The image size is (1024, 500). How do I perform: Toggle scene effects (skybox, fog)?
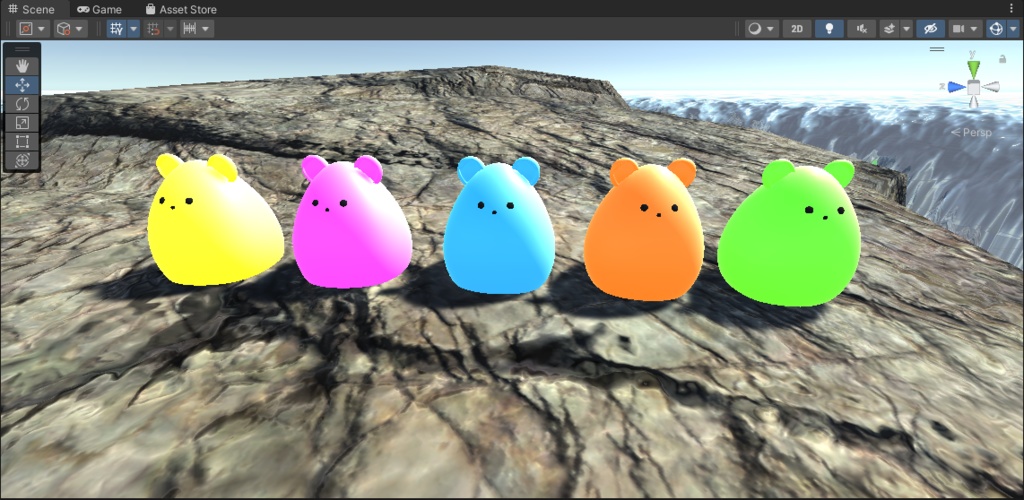coord(889,29)
